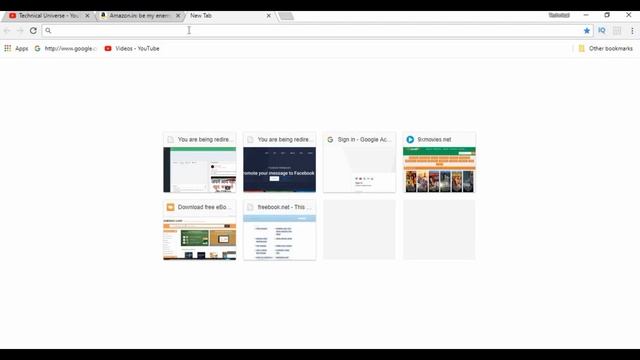Open the Facebook promote message thumbnail
The height and width of the screenshot is (360, 640).
[x=280, y=162]
